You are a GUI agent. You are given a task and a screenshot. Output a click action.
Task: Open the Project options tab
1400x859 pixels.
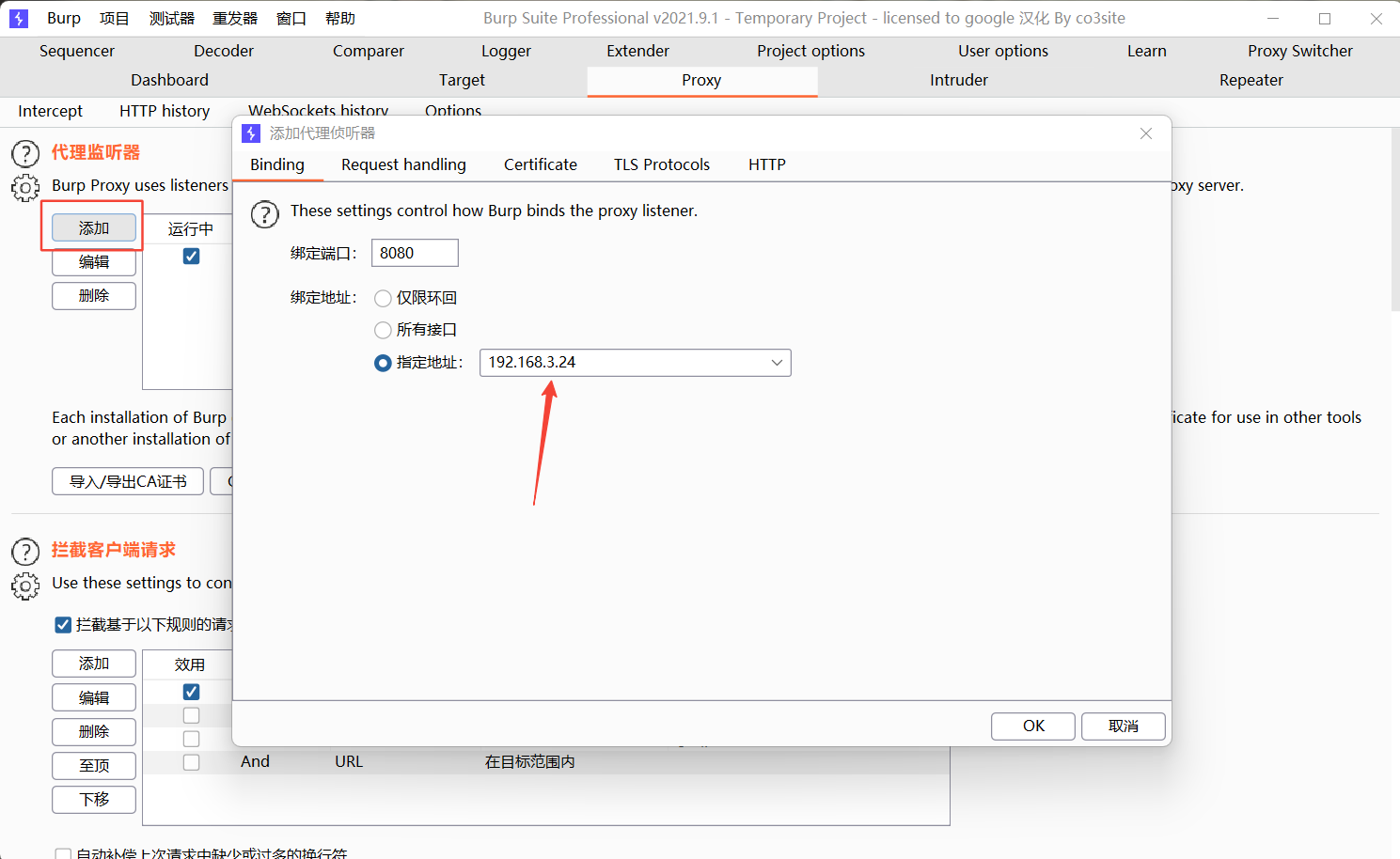click(x=810, y=51)
